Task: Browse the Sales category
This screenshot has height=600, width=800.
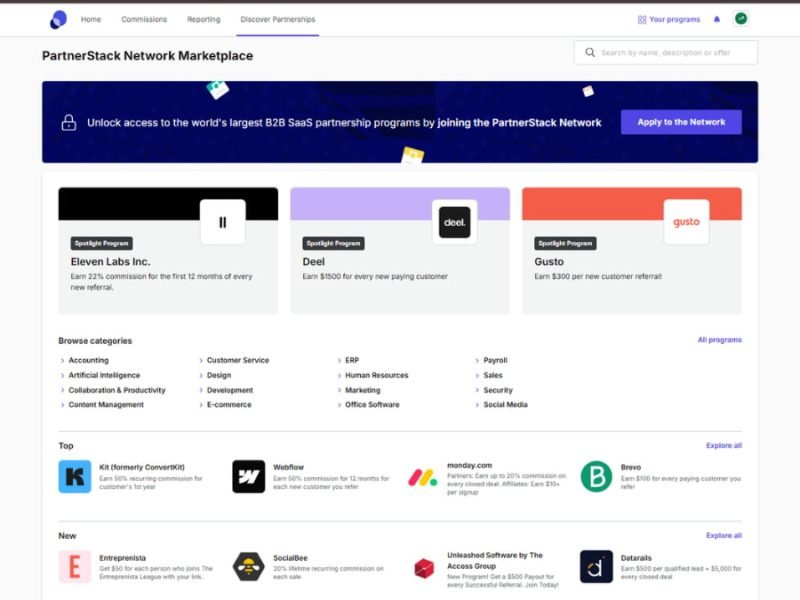Action: point(493,375)
